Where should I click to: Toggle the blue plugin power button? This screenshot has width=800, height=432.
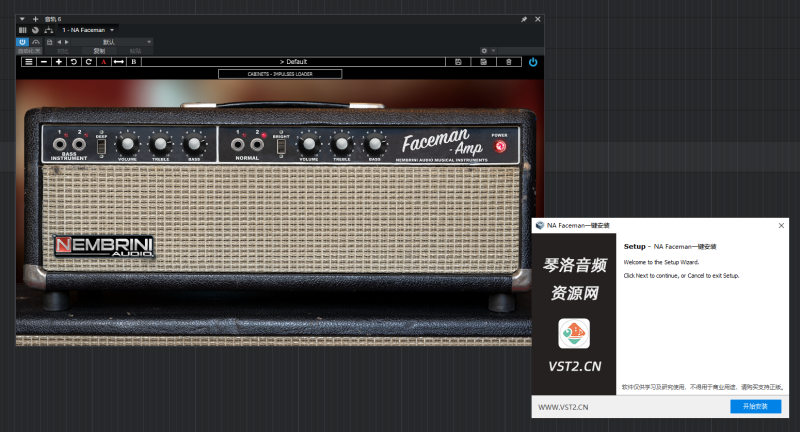(533, 62)
